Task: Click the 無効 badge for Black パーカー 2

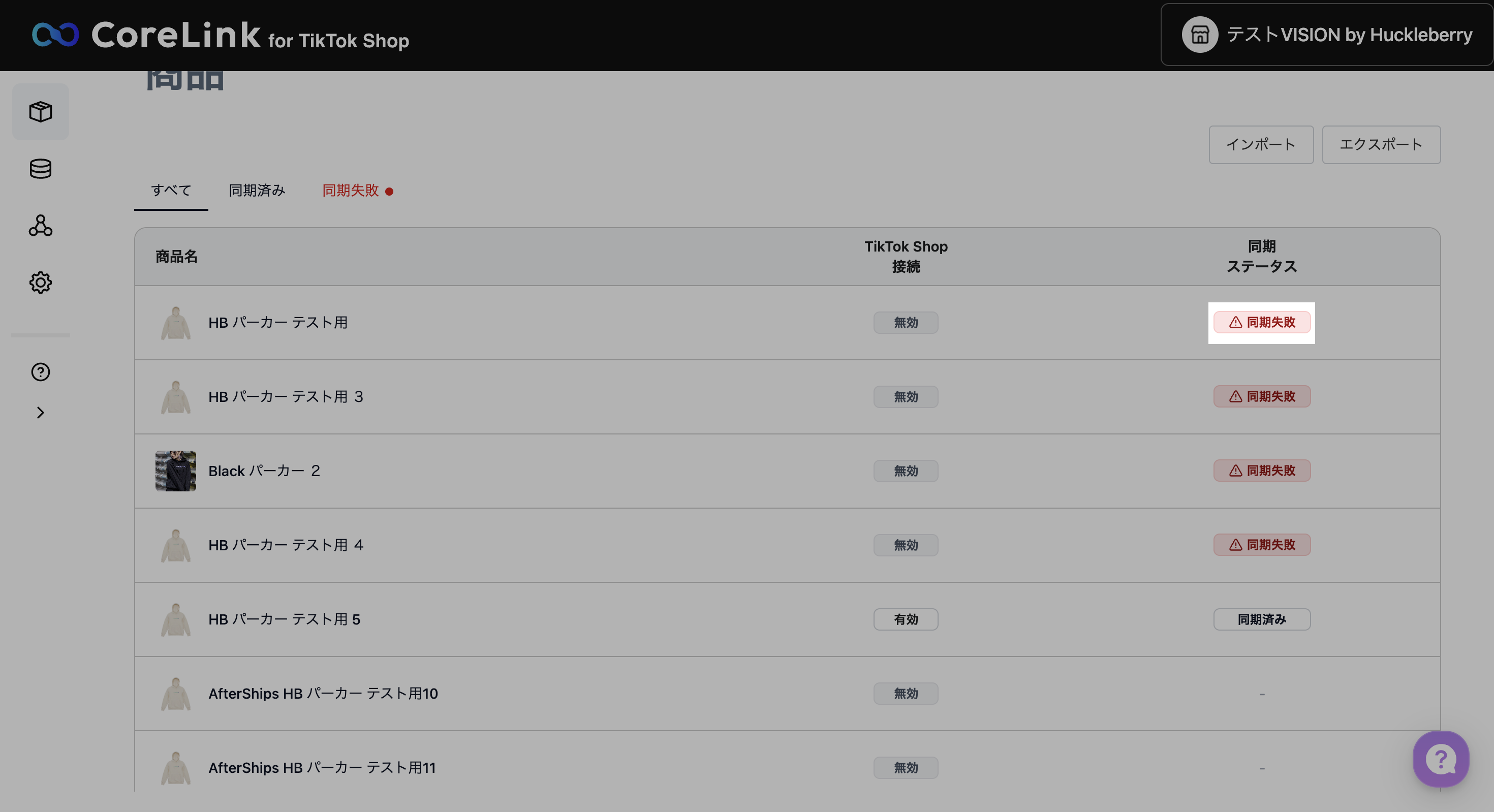Action: tap(906, 471)
